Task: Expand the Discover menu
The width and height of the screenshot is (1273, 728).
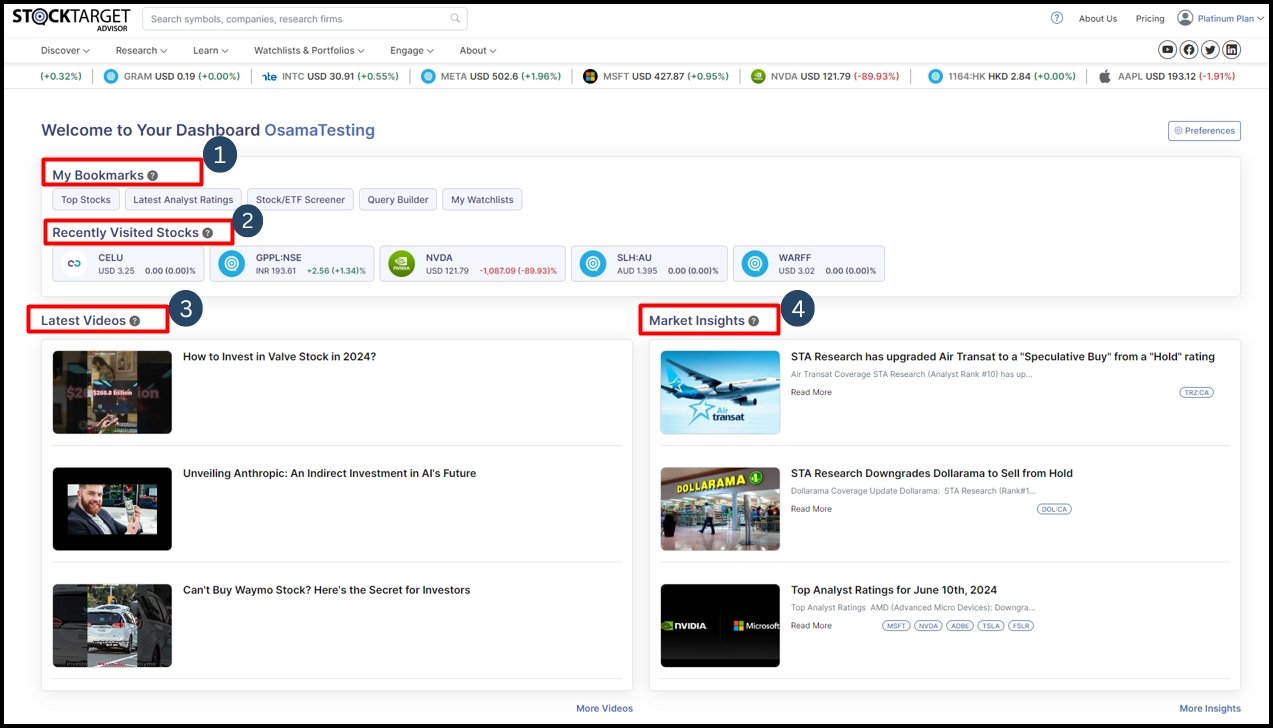Action: tap(64, 50)
